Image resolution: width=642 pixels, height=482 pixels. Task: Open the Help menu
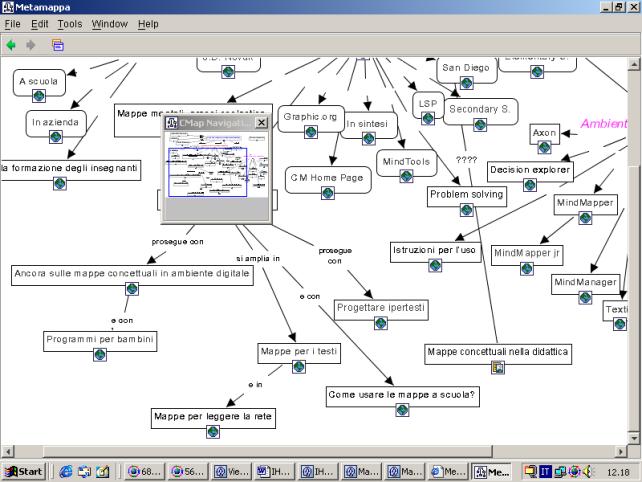[x=148, y=24]
